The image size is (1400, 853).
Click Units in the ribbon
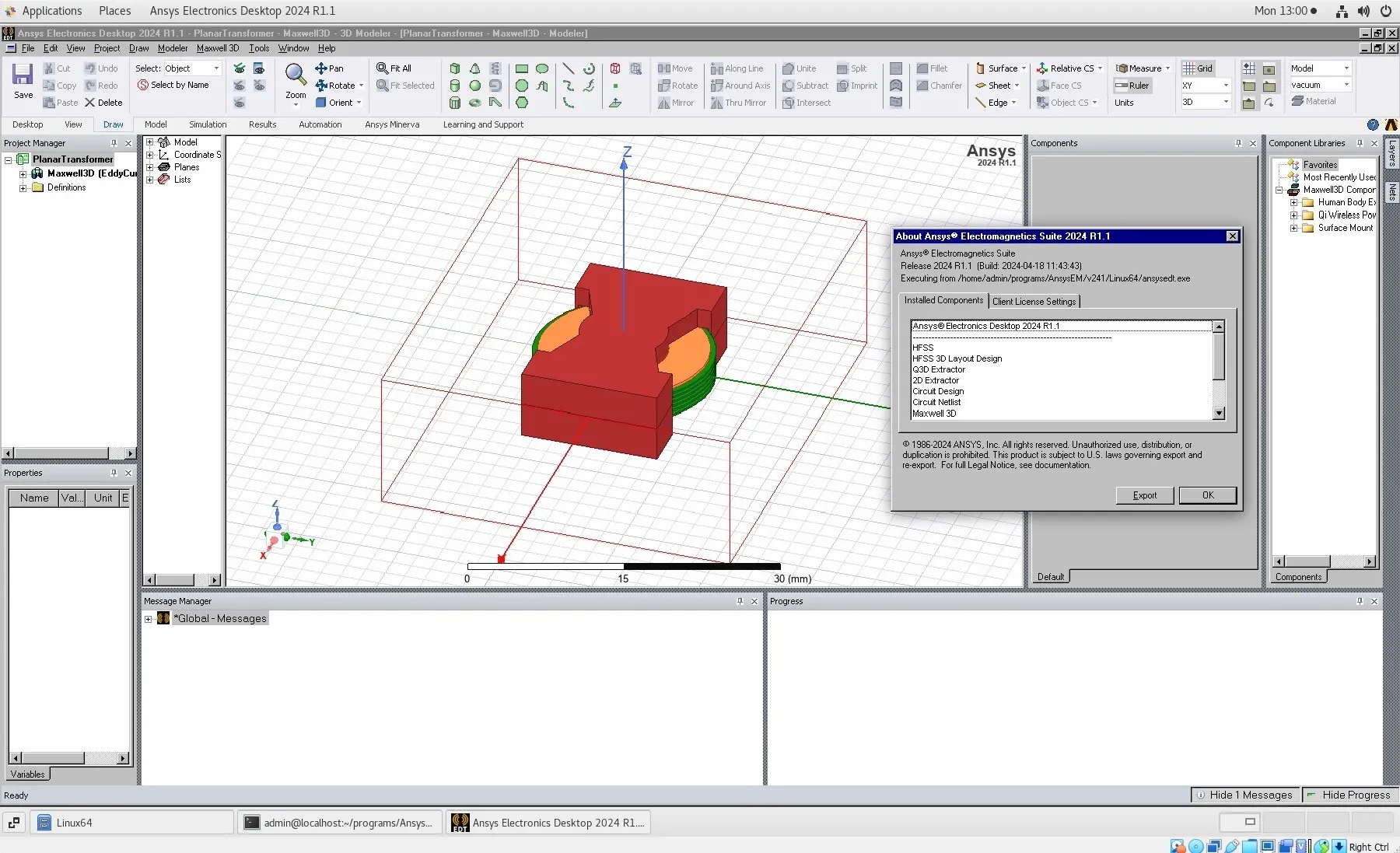coord(1124,103)
